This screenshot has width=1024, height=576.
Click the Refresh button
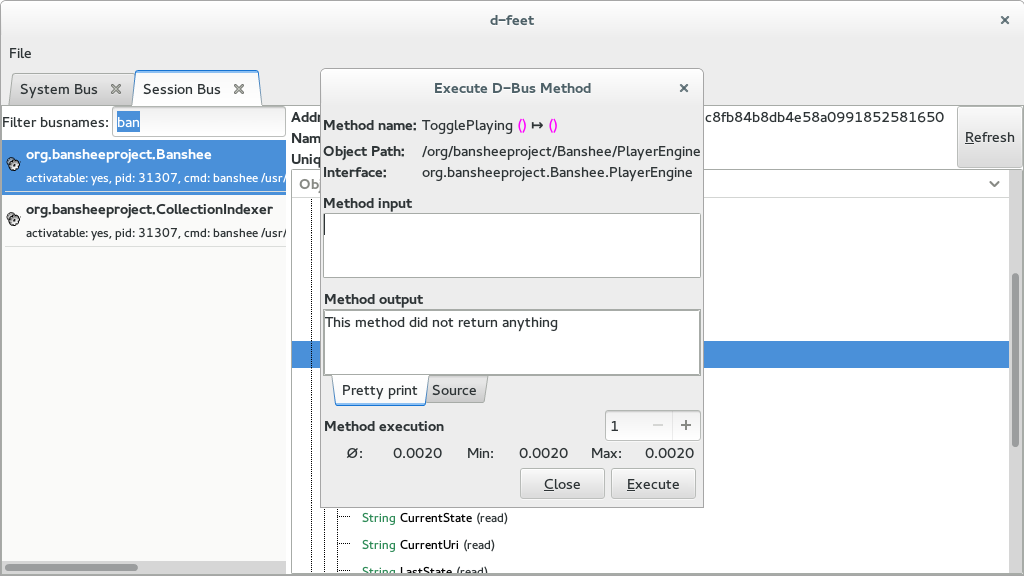click(x=989, y=137)
